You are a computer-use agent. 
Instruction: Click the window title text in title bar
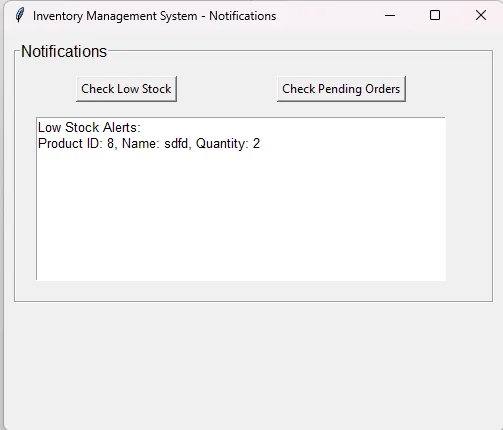tap(154, 16)
